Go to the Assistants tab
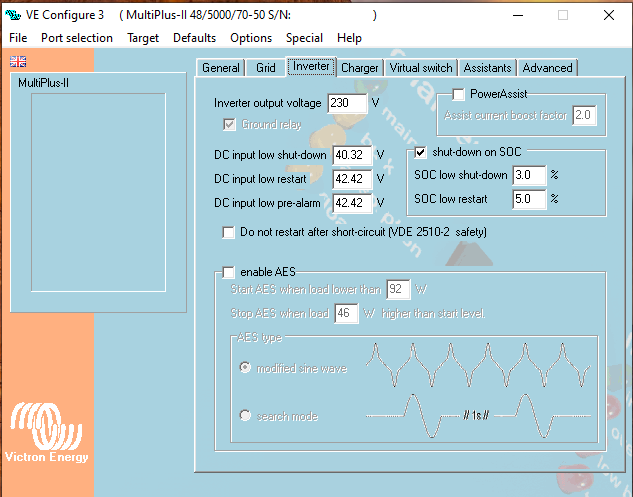Screen dimensions: 633x497 [x=487, y=68]
